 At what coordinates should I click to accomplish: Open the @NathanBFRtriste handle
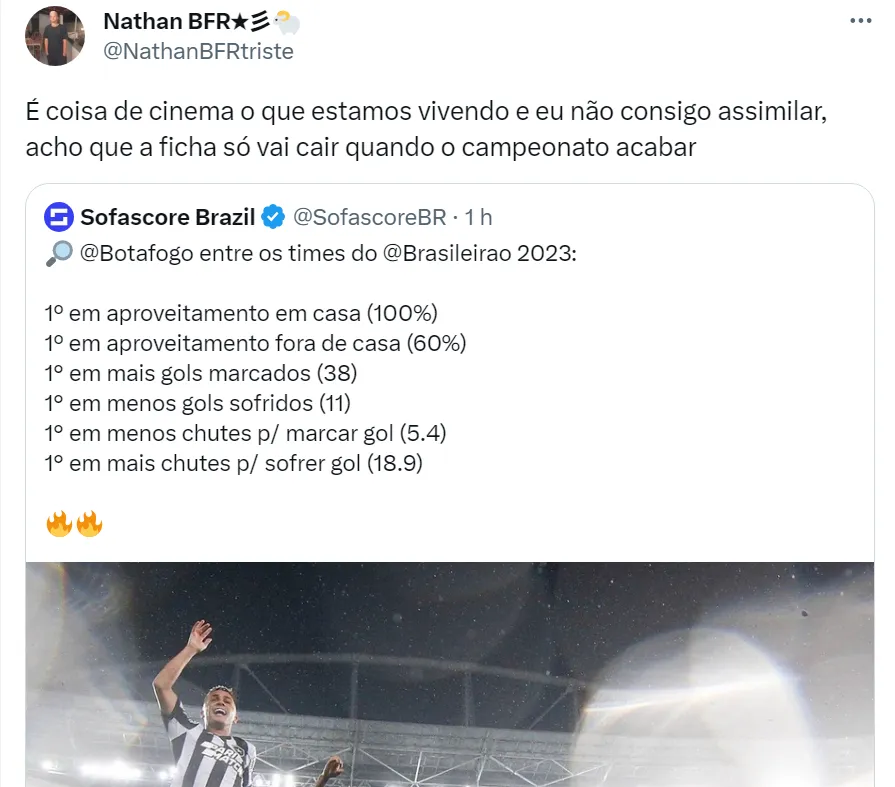[x=199, y=51]
